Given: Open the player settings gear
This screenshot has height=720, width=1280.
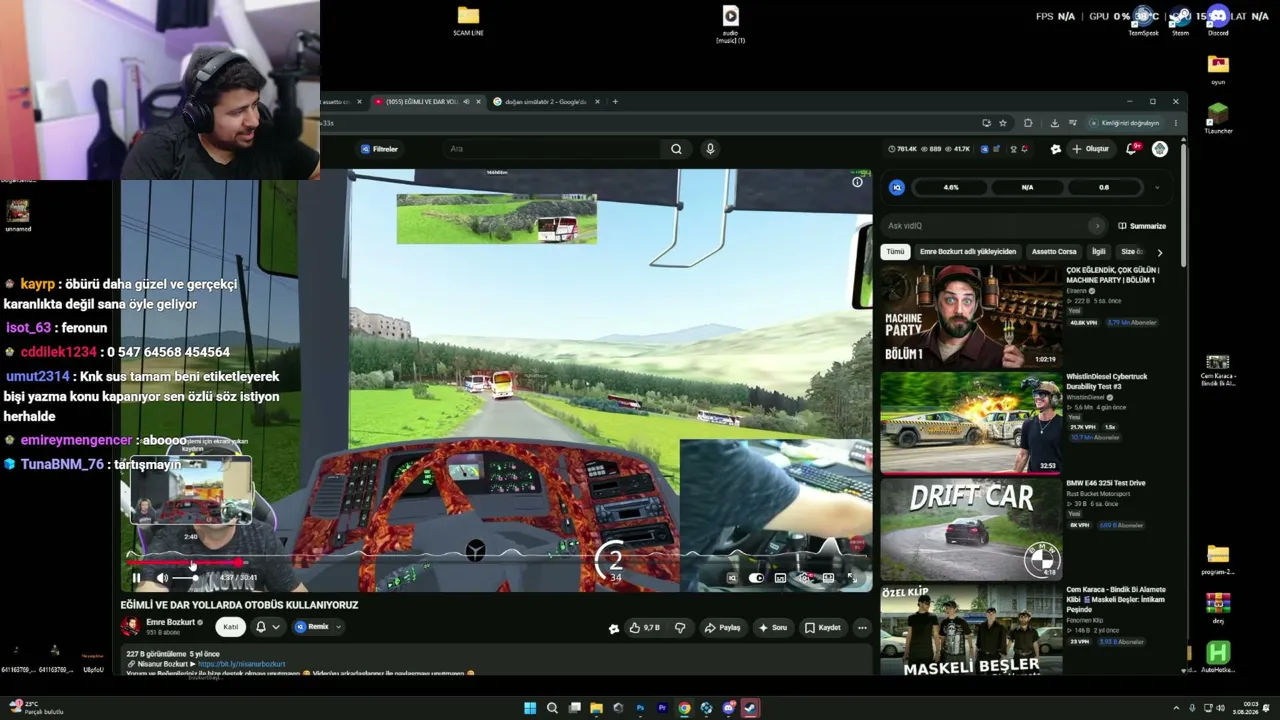Looking at the screenshot, I should click(804, 578).
